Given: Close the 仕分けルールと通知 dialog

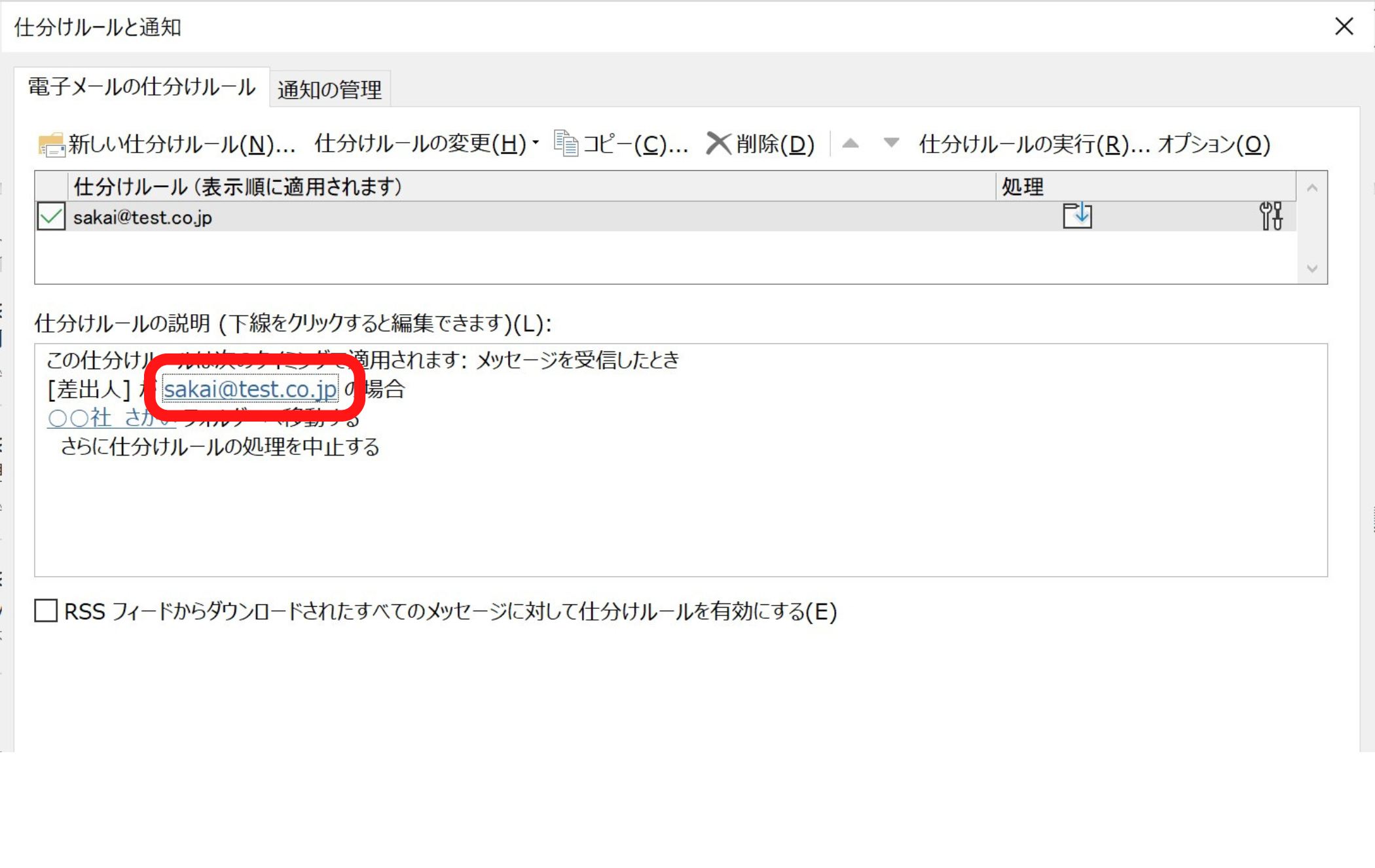Looking at the screenshot, I should coord(1344,27).
